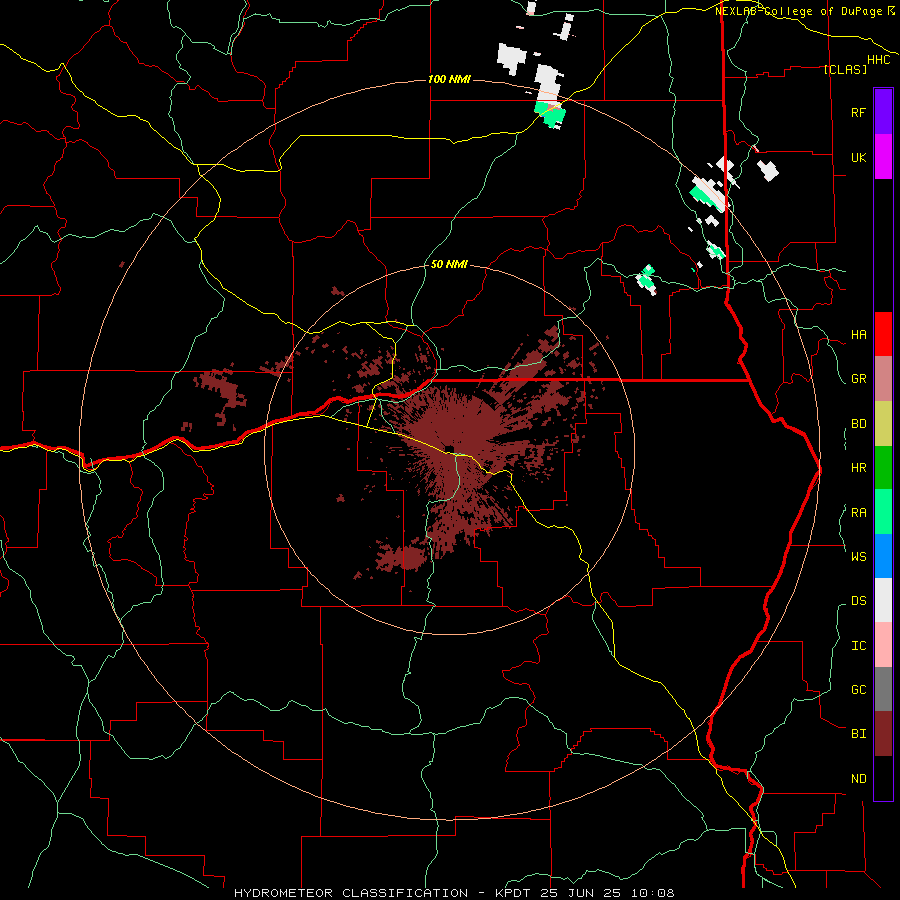Pick the RA light-green legend swatch
The height and width of the screenshot is (900, 900).
click(x=883, y=512)
